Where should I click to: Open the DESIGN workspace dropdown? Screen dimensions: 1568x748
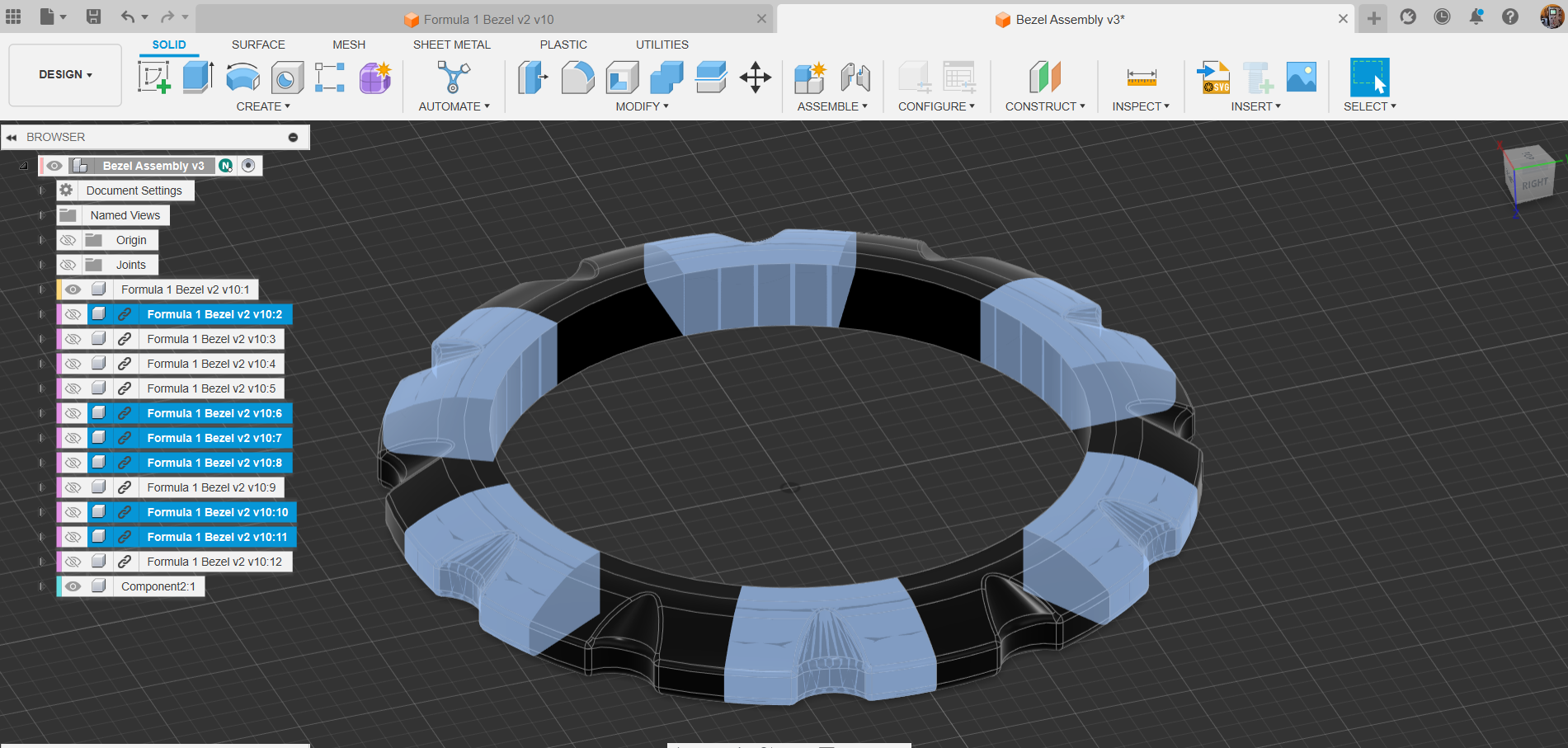click(x=65, y=74)
